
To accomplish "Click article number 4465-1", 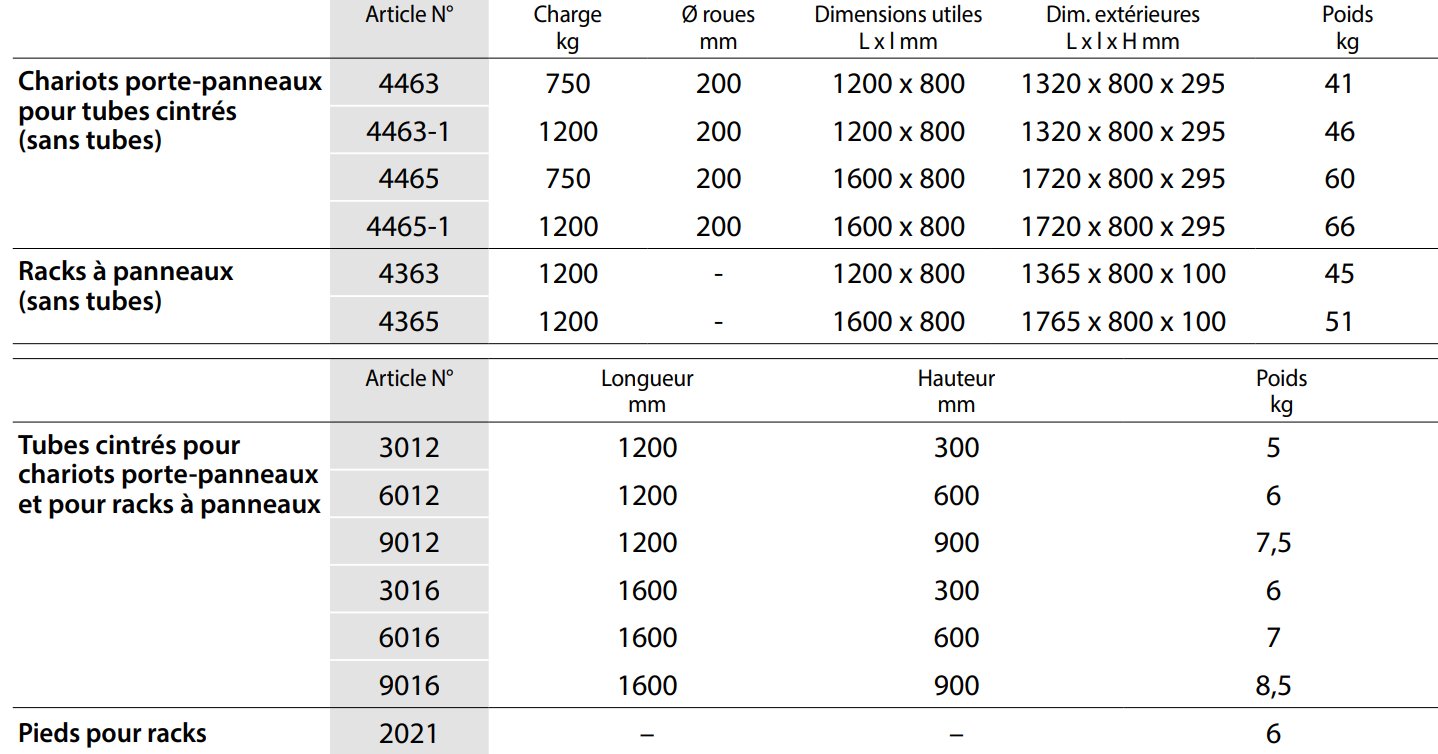I will coord(409,227).
